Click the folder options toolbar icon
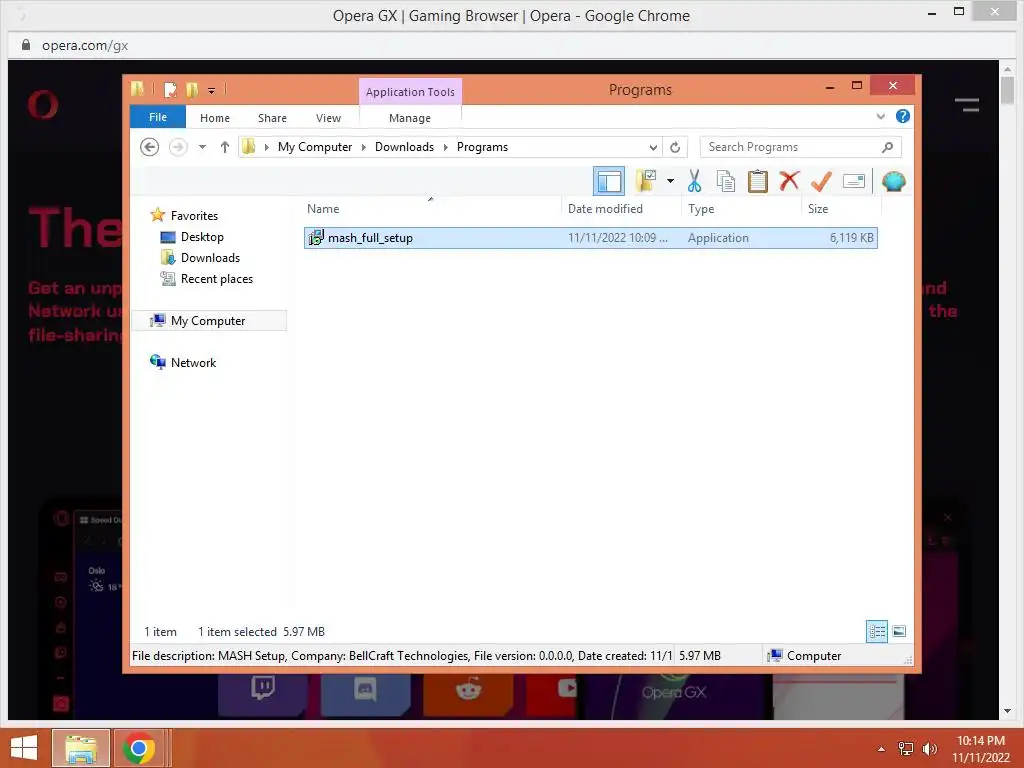Viewport: 1024px width, 768px height. tap(647, 181)
